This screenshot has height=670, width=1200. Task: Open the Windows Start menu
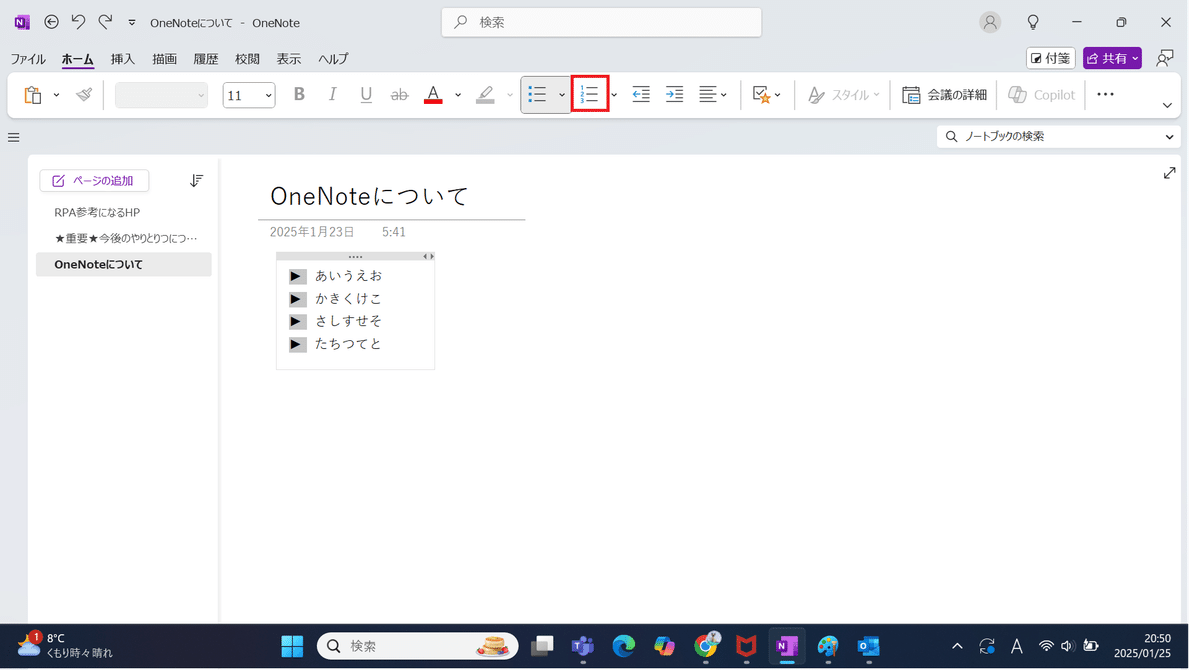coord(292,647)
